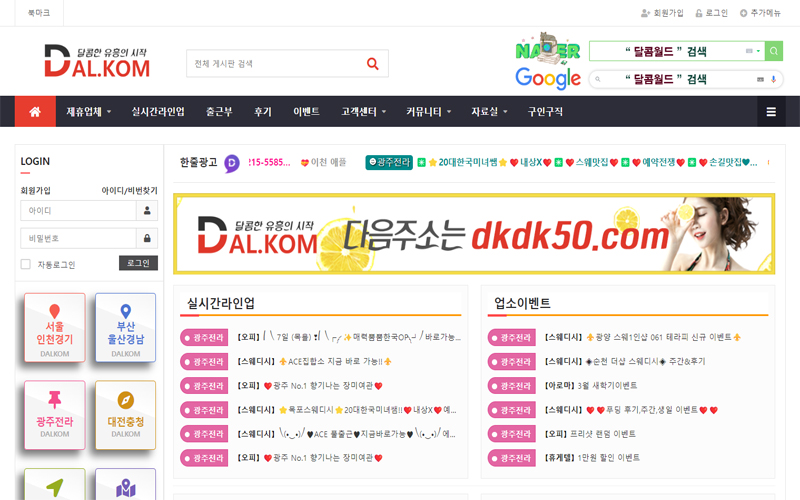Viewport: 800px width, 500px height.
Task: Click the Naver keyboard dropdown icon
Action: click(x=753, y=51)
